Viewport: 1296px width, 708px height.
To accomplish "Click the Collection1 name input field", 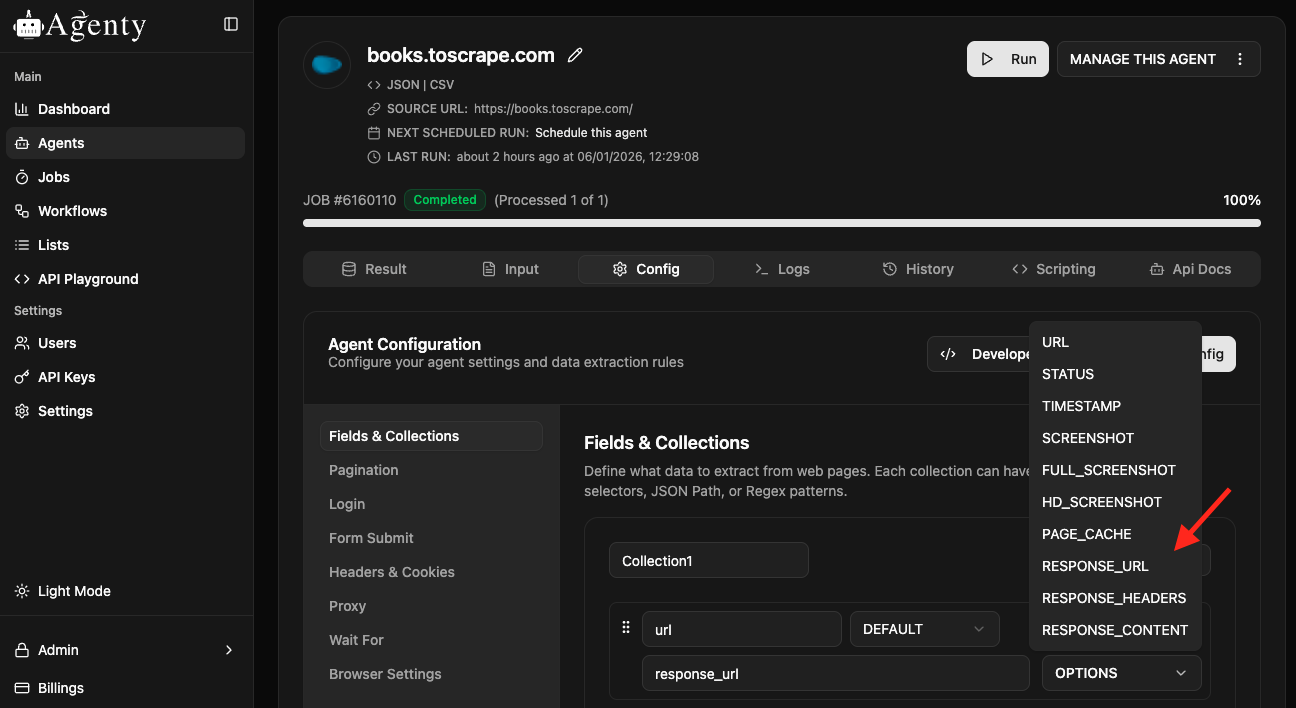I will tap(708, 561).
